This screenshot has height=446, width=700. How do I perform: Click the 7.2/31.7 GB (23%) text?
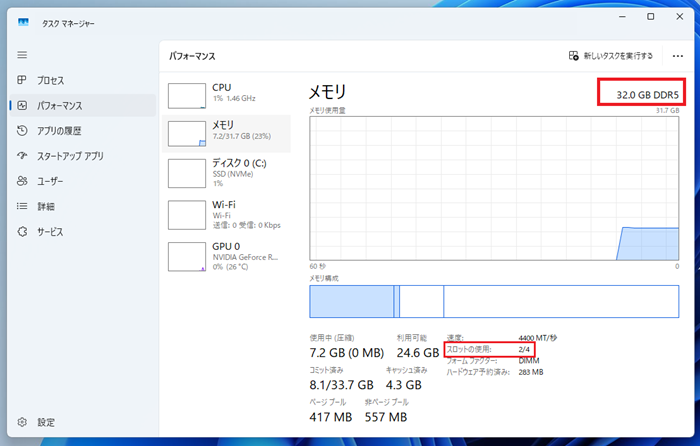(242, 136)
